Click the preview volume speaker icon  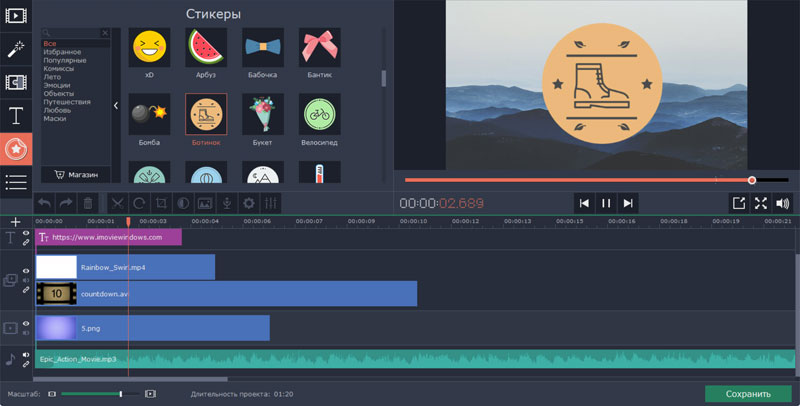tap(783, 204)
